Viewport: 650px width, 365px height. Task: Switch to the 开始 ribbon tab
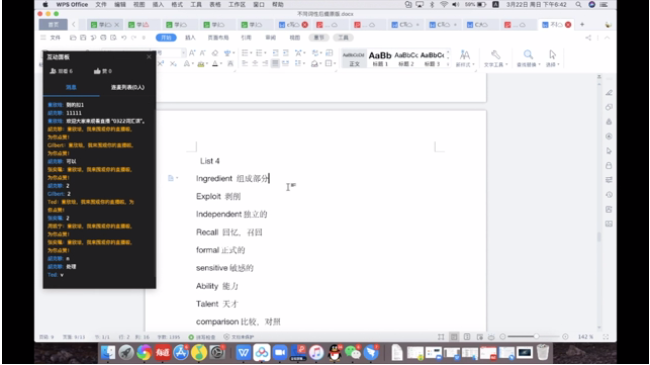[x=166, y=38]
